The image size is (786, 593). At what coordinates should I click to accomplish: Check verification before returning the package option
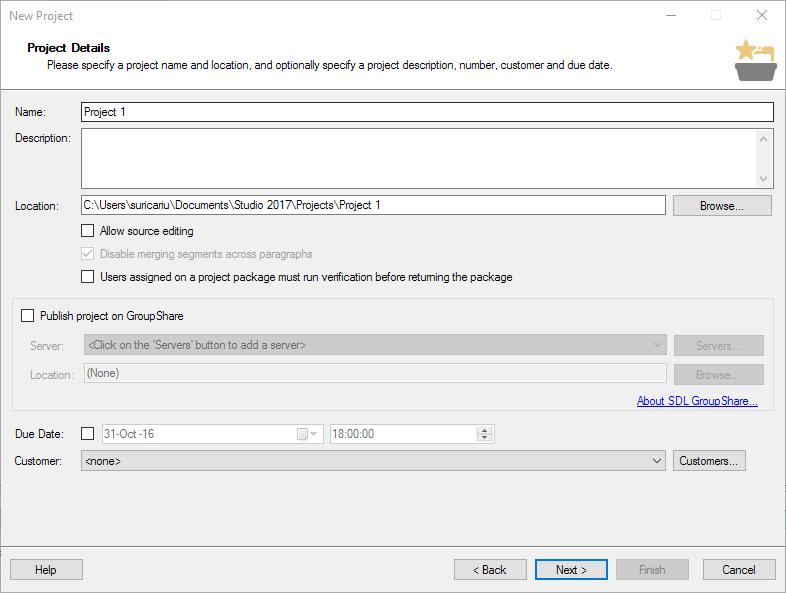[x=88, y=277]
